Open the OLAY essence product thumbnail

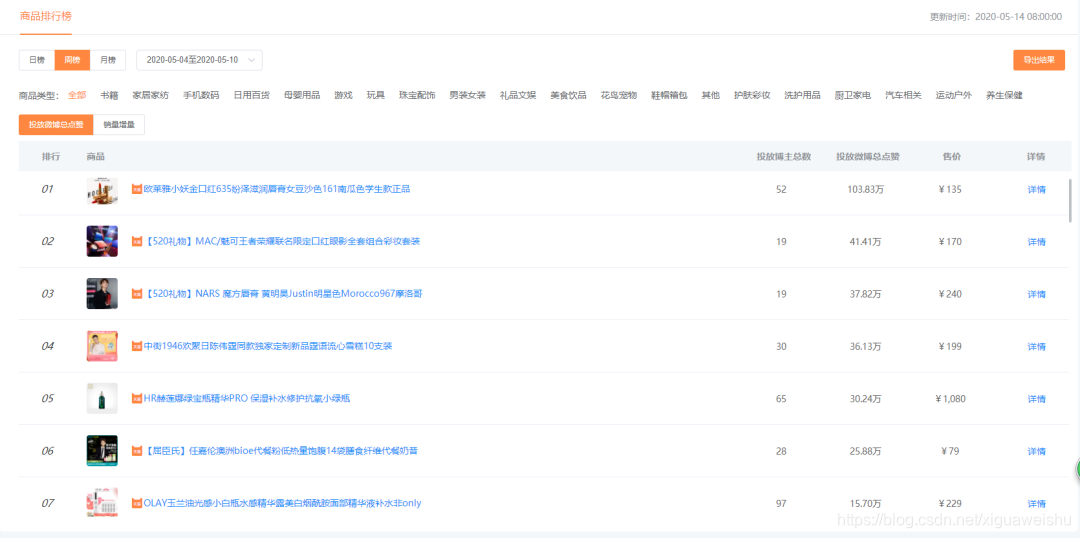(102, 503)
